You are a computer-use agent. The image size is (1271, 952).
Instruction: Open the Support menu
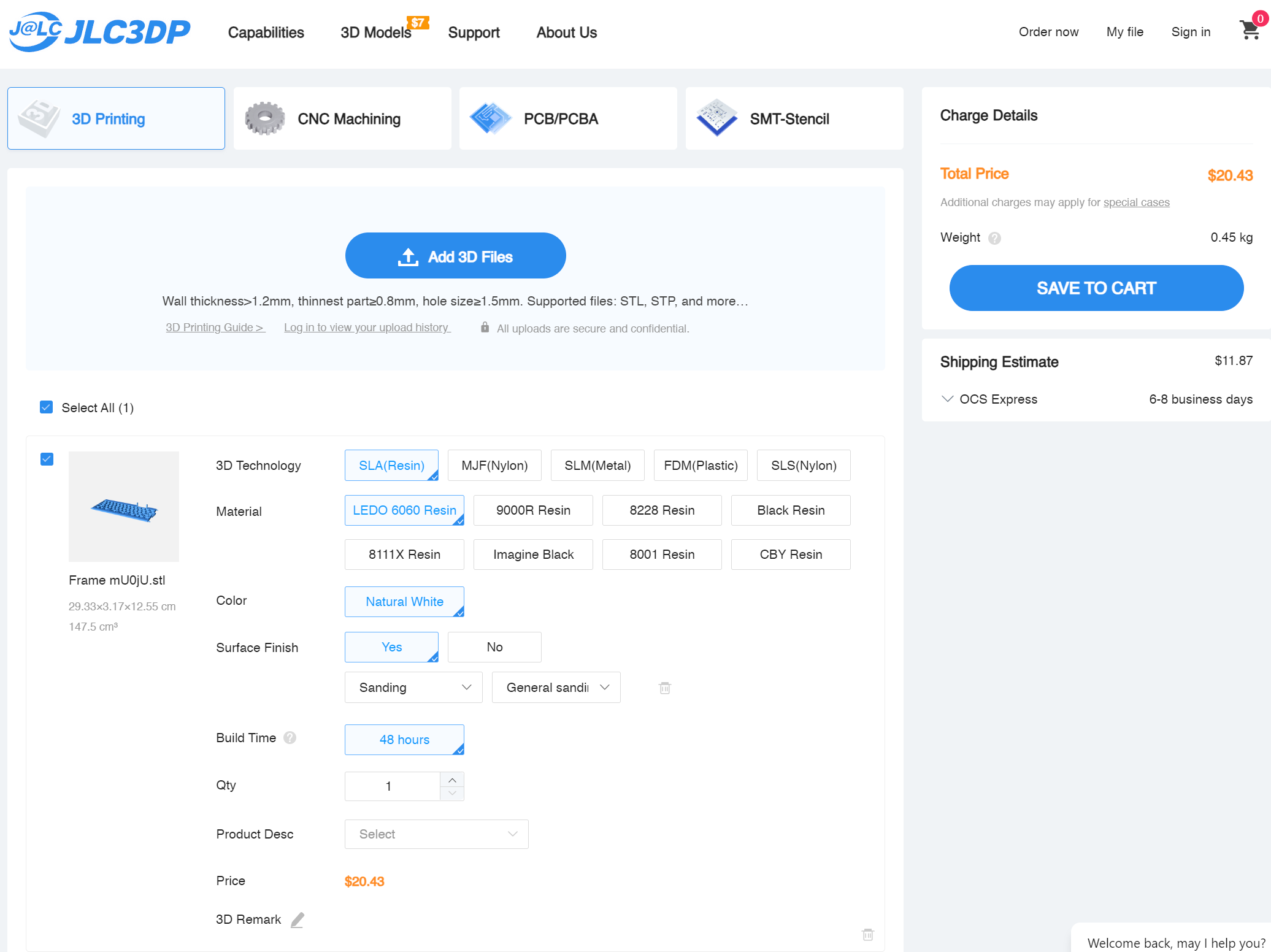(474, 33)
